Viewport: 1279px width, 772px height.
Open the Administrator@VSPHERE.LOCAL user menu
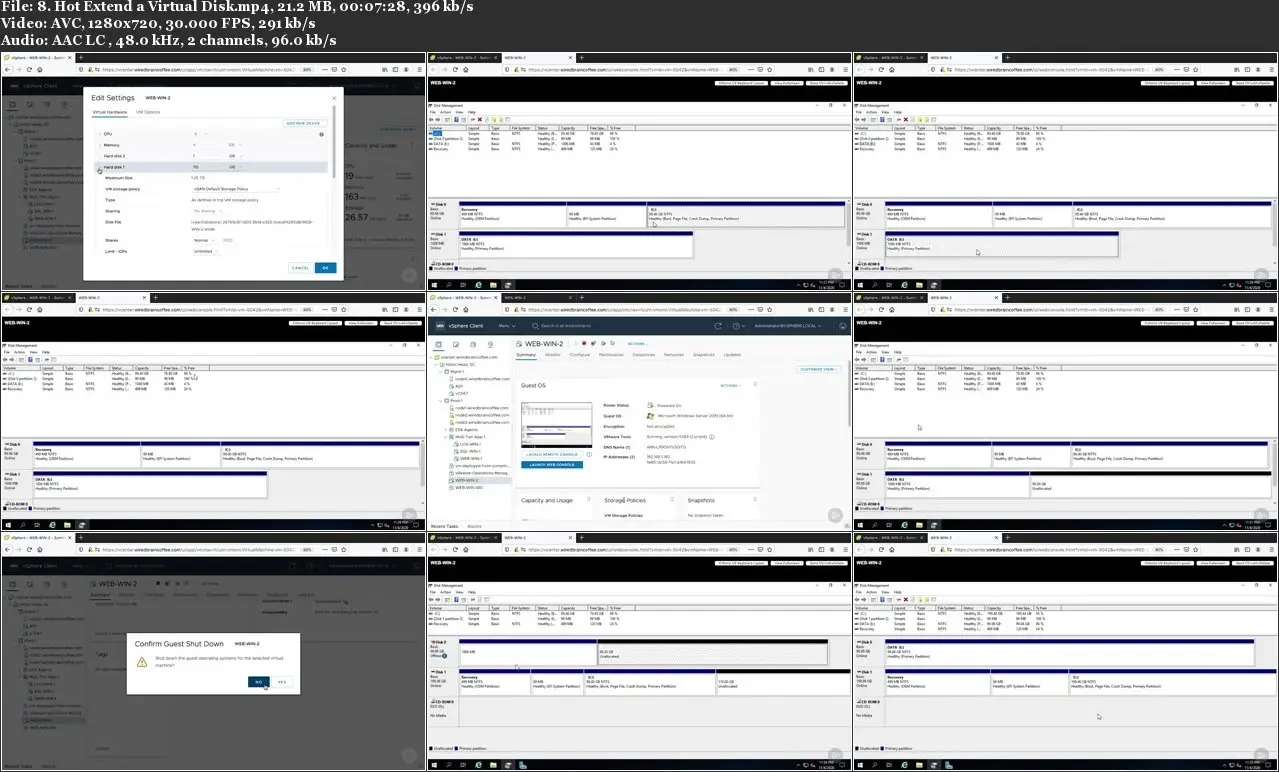pos(788,326)
